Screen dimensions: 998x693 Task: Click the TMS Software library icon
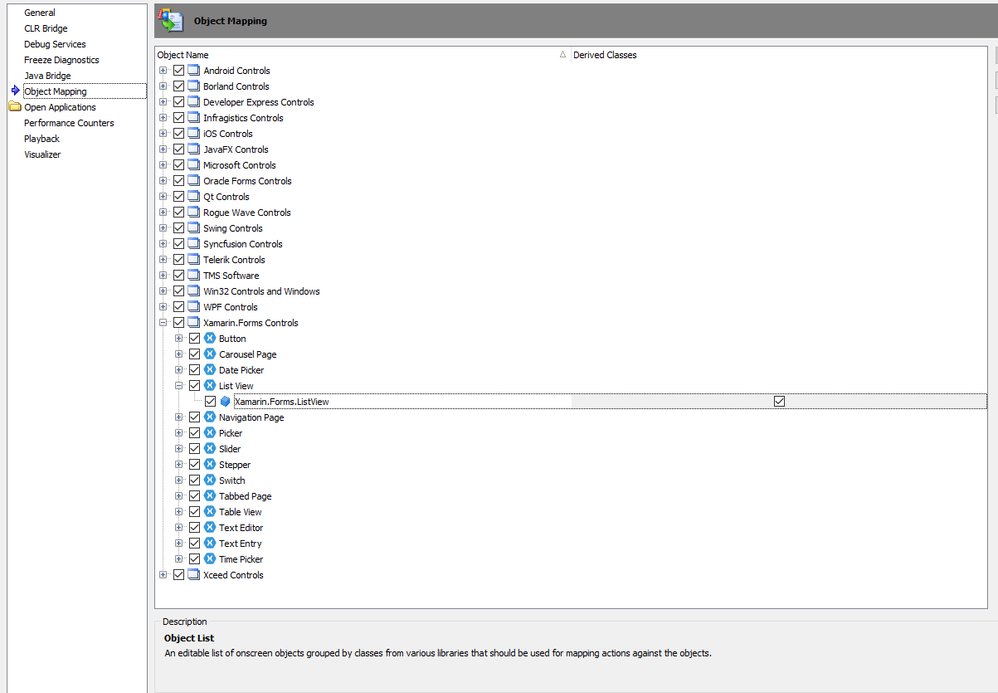tap(193, 276)
